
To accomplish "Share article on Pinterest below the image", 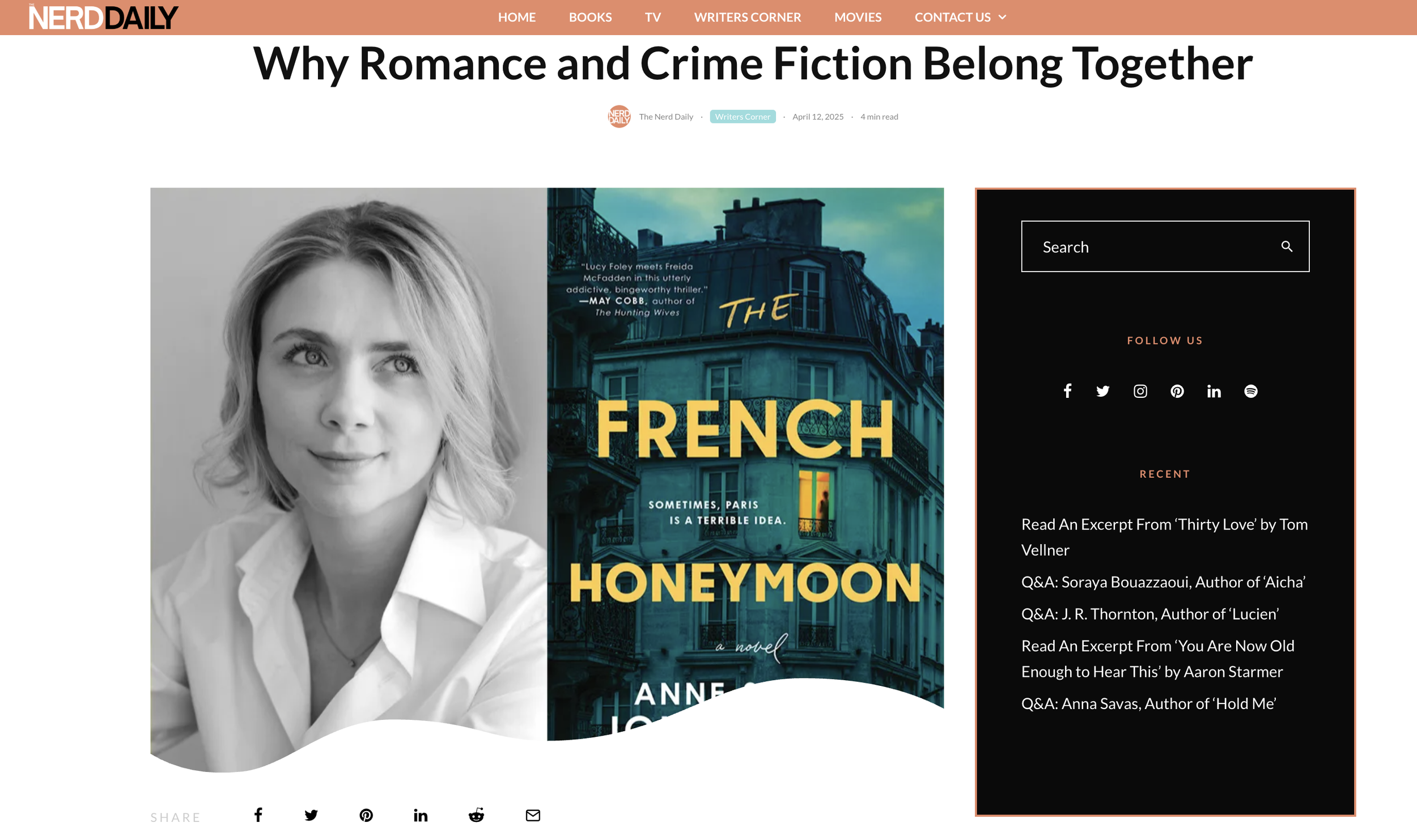I will (x=366, y=815).
